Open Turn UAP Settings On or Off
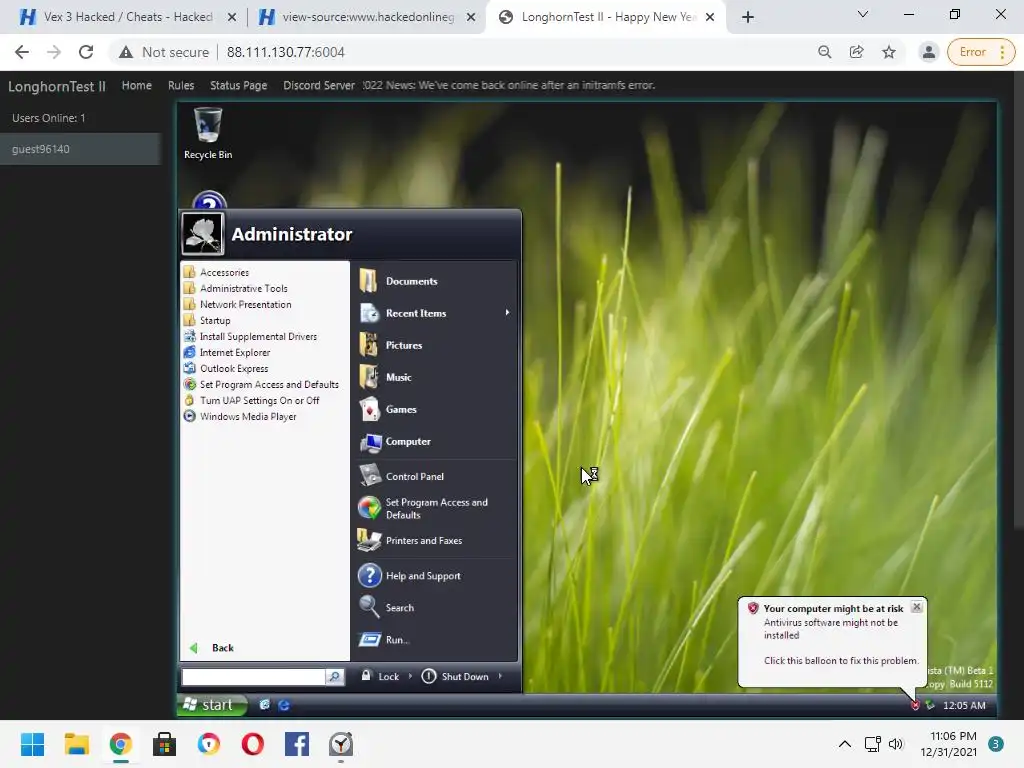The height and width of the screenshot is (768, 1024). click(259, 400)
